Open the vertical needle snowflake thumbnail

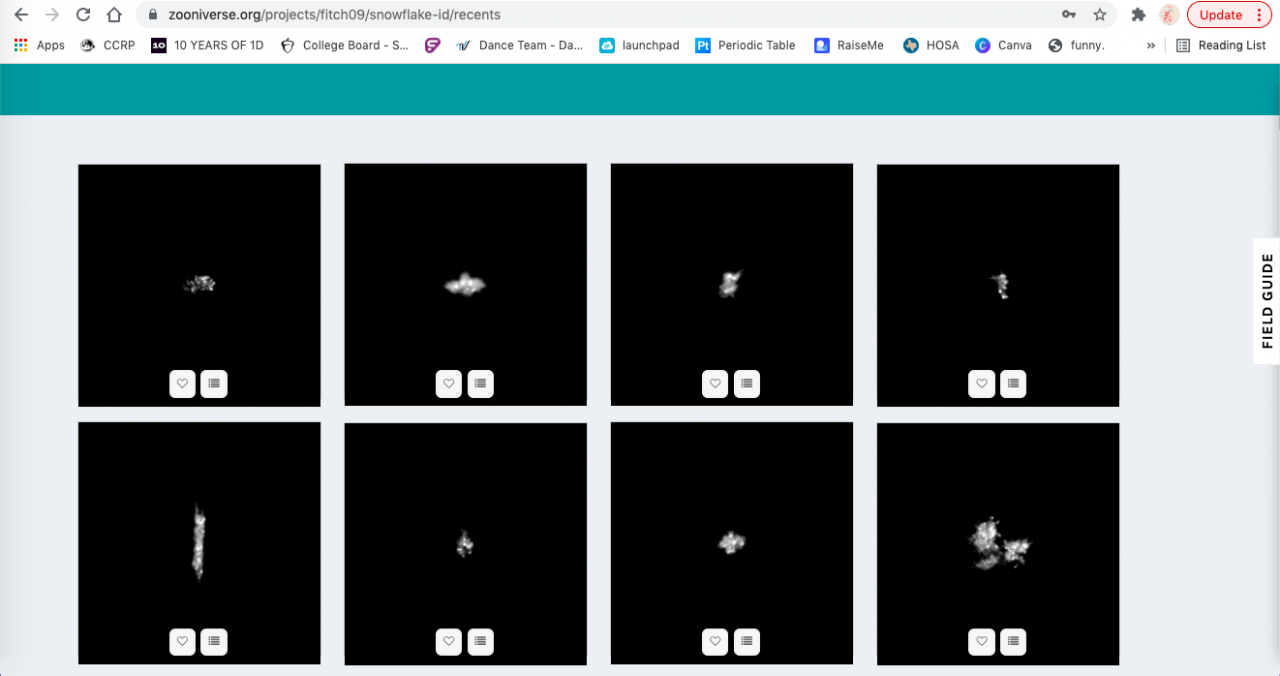(x=199, y=543)
